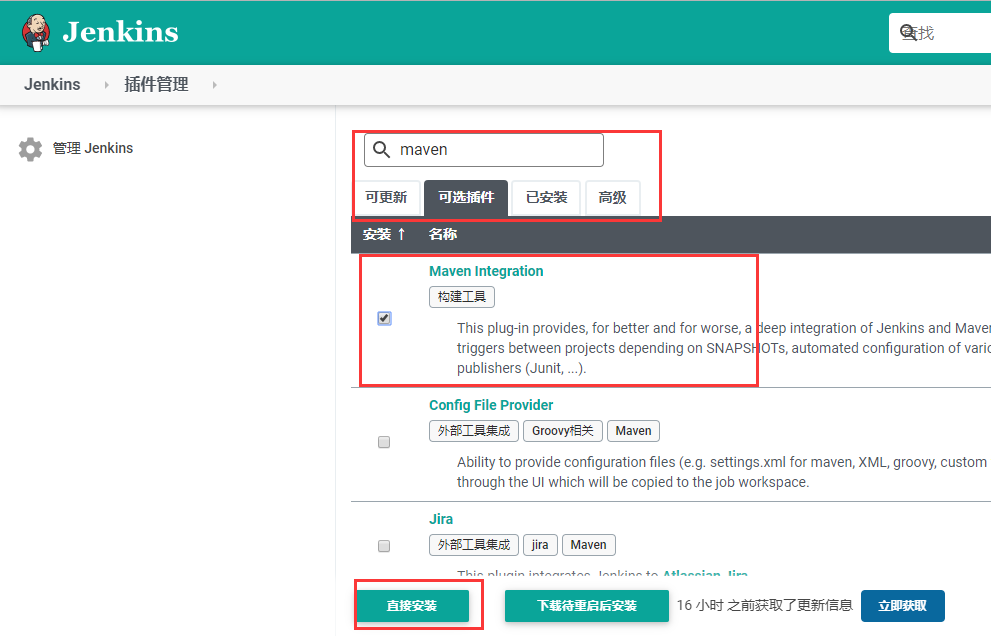Sort by the 安装 column header
991x636 pixels.
coord(384,235)
